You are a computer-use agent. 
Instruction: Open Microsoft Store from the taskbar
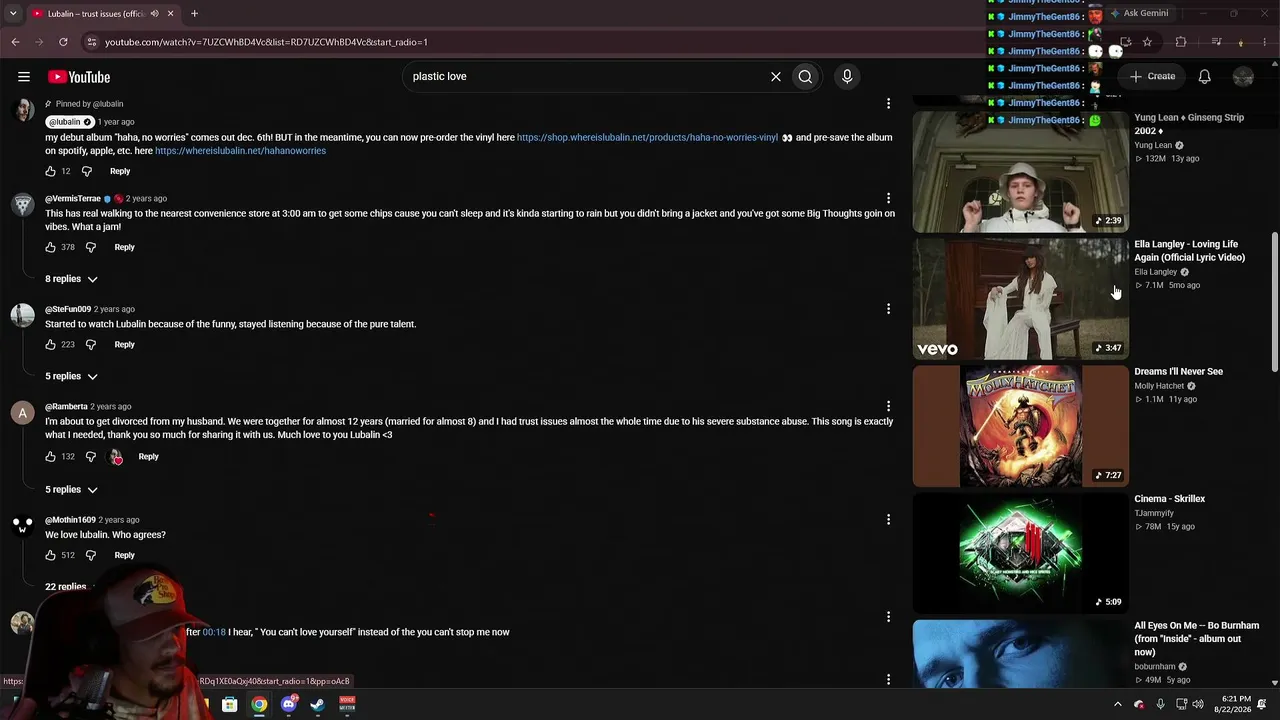(229, 704)
